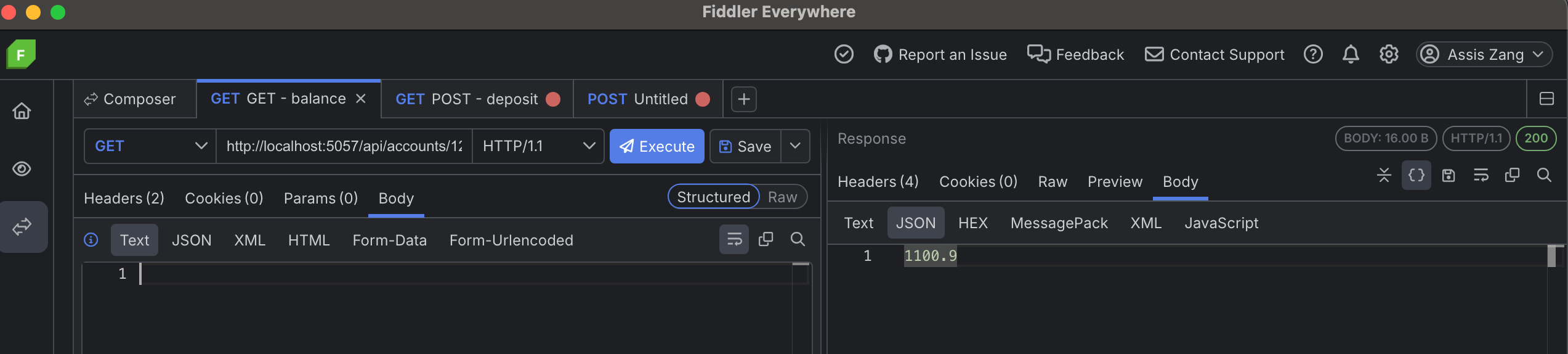
Task: Toggle response format braces icon
Action: (x=1416, y=175)
